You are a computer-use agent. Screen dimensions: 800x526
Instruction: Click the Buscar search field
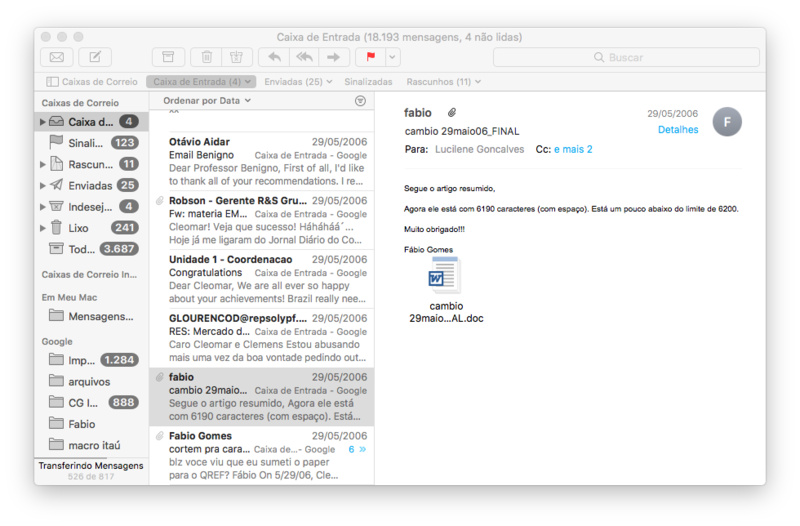coord(626,57)
